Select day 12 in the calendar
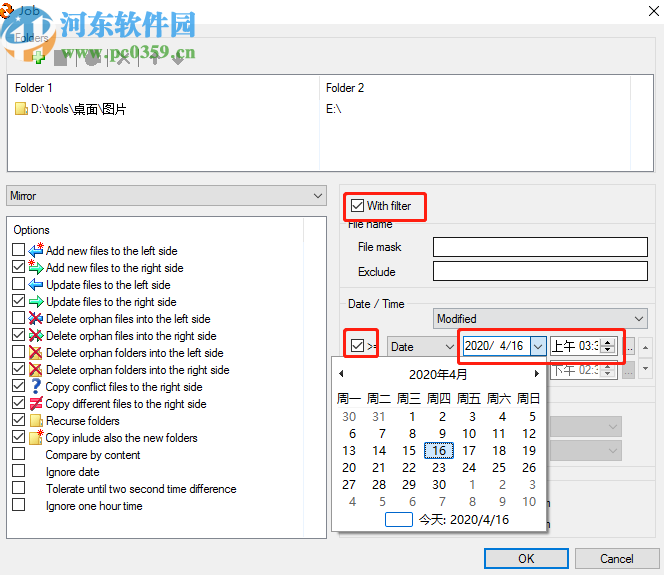 point(529,434)
